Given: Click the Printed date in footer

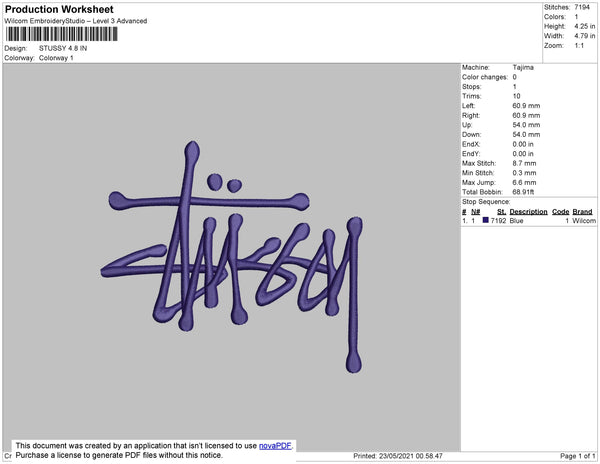Looking at the screenshot, I should pos(398,456).
